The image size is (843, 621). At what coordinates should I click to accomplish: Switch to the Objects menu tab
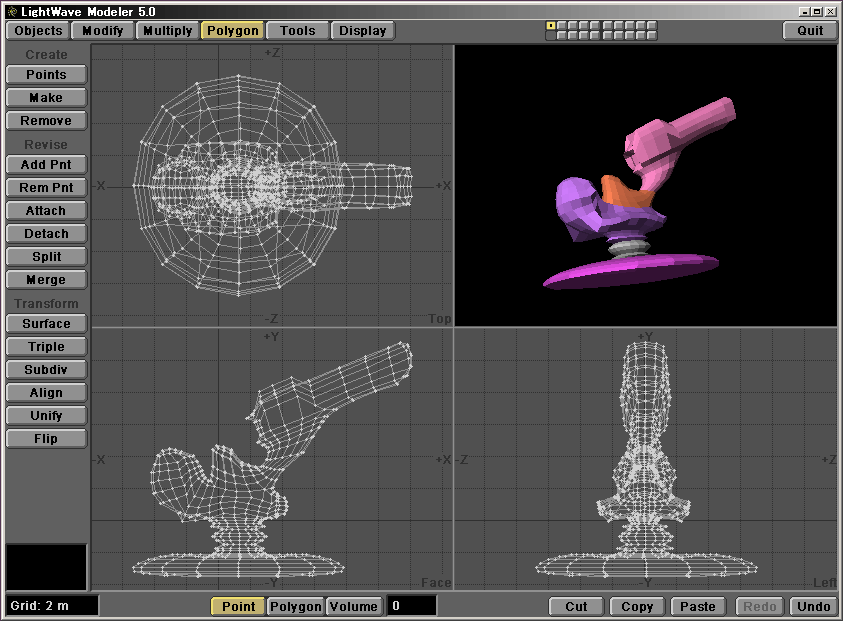click(x=38, y=30)
